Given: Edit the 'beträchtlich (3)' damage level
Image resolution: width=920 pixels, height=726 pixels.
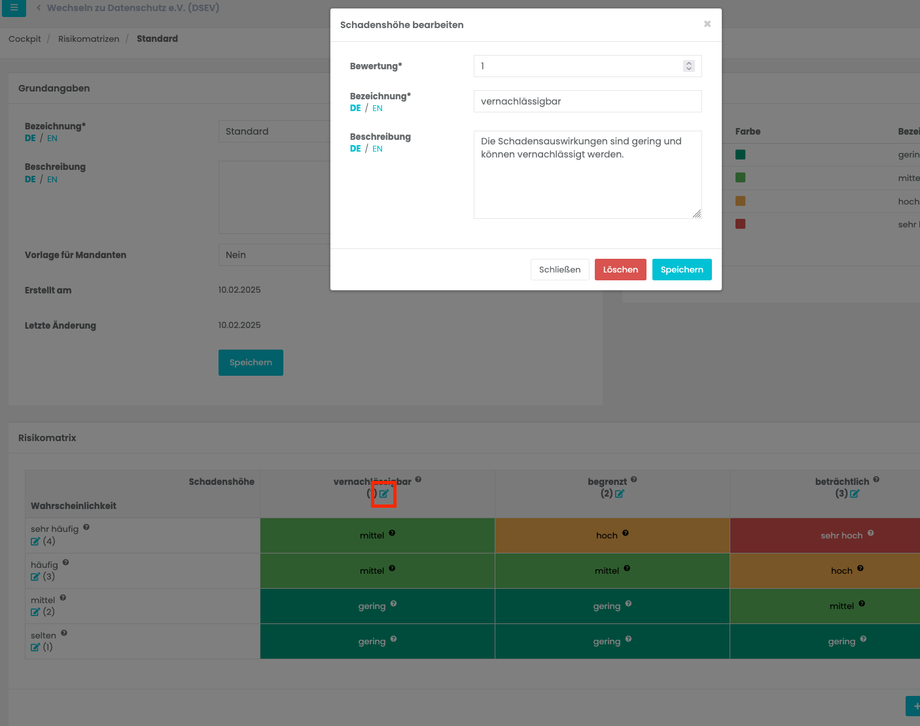Looking at the screenshot, I should (854, 494).
